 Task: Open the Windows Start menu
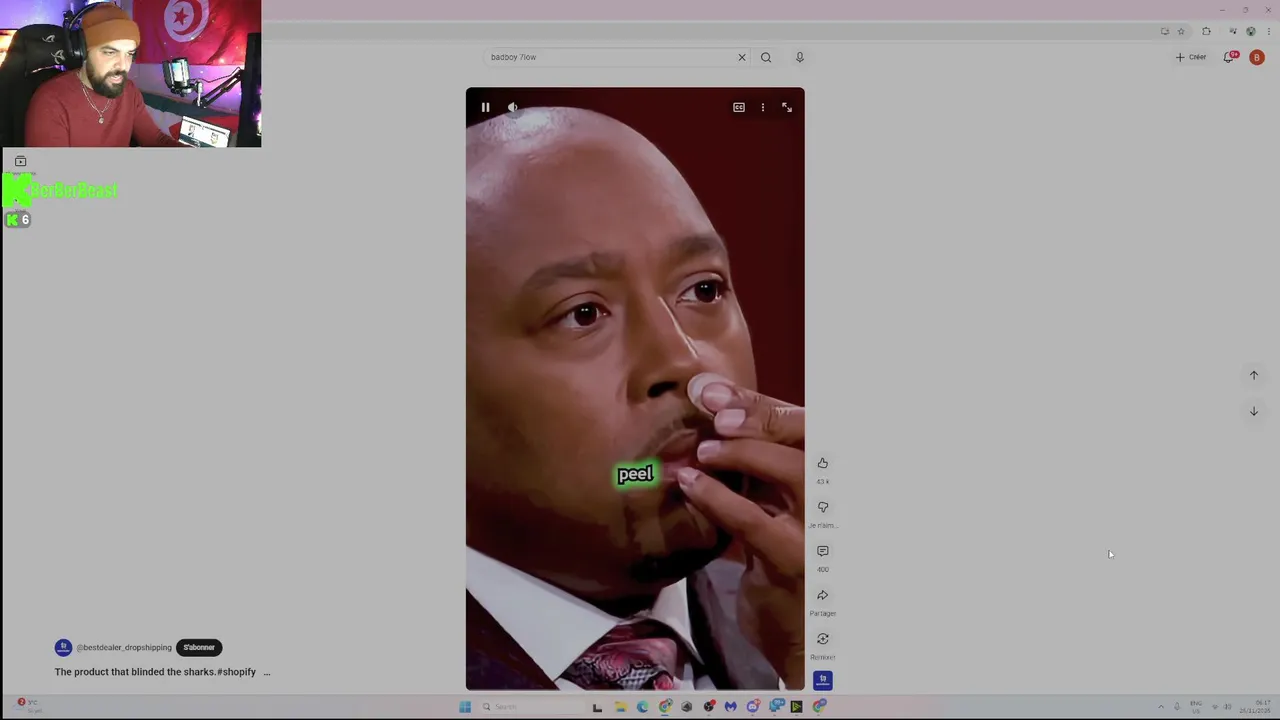coord(465,707)
